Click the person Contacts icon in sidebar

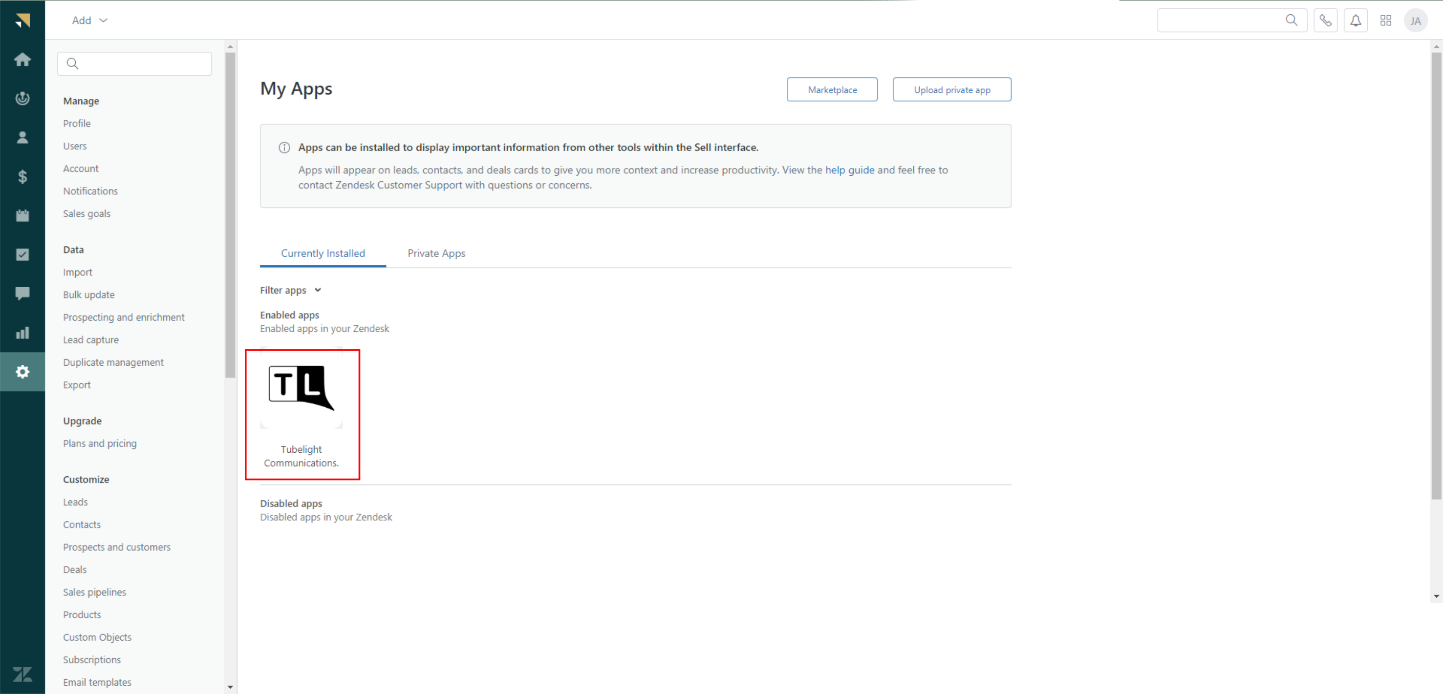point(22,137)
